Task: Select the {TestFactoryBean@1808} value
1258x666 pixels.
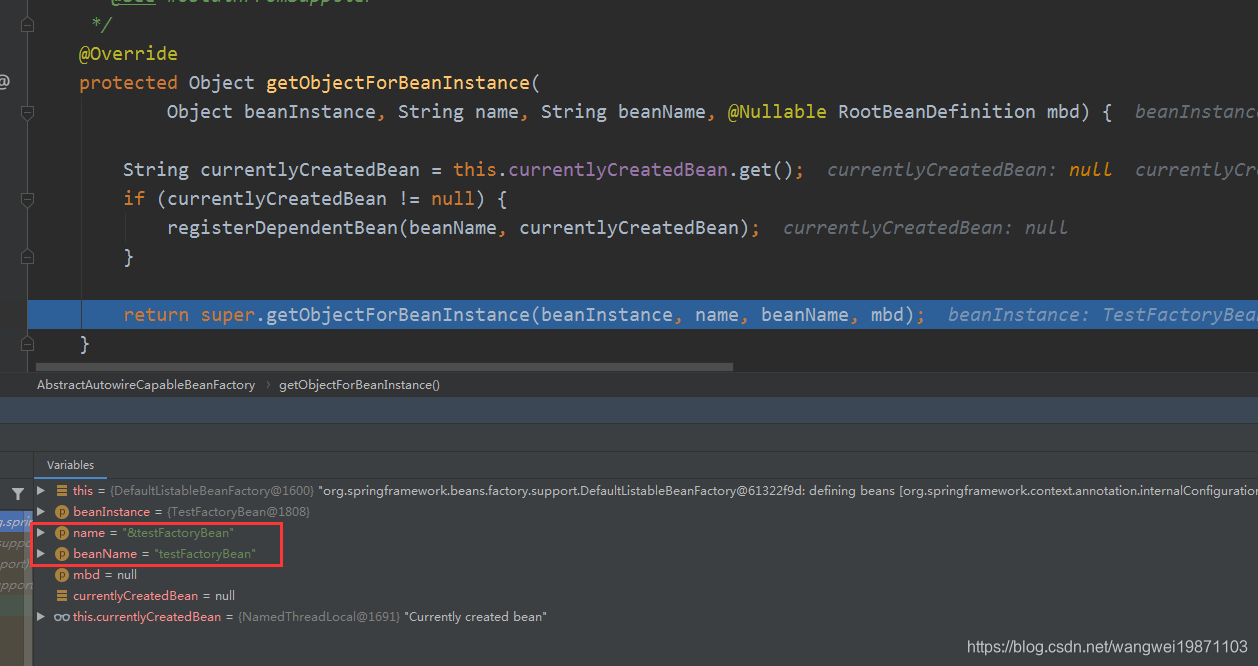Action: (238, 512)
